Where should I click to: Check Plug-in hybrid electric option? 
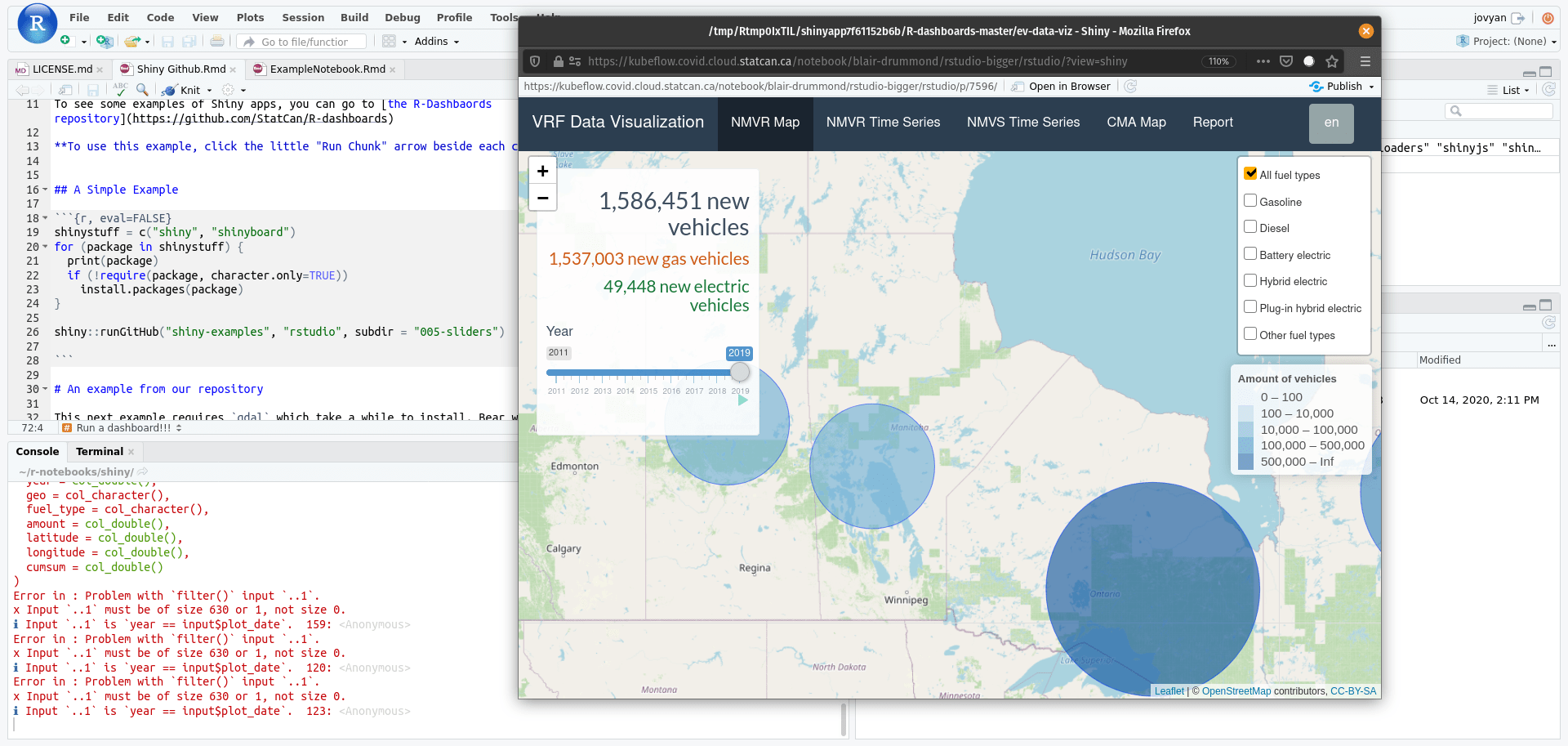(x=1250, y=306)
